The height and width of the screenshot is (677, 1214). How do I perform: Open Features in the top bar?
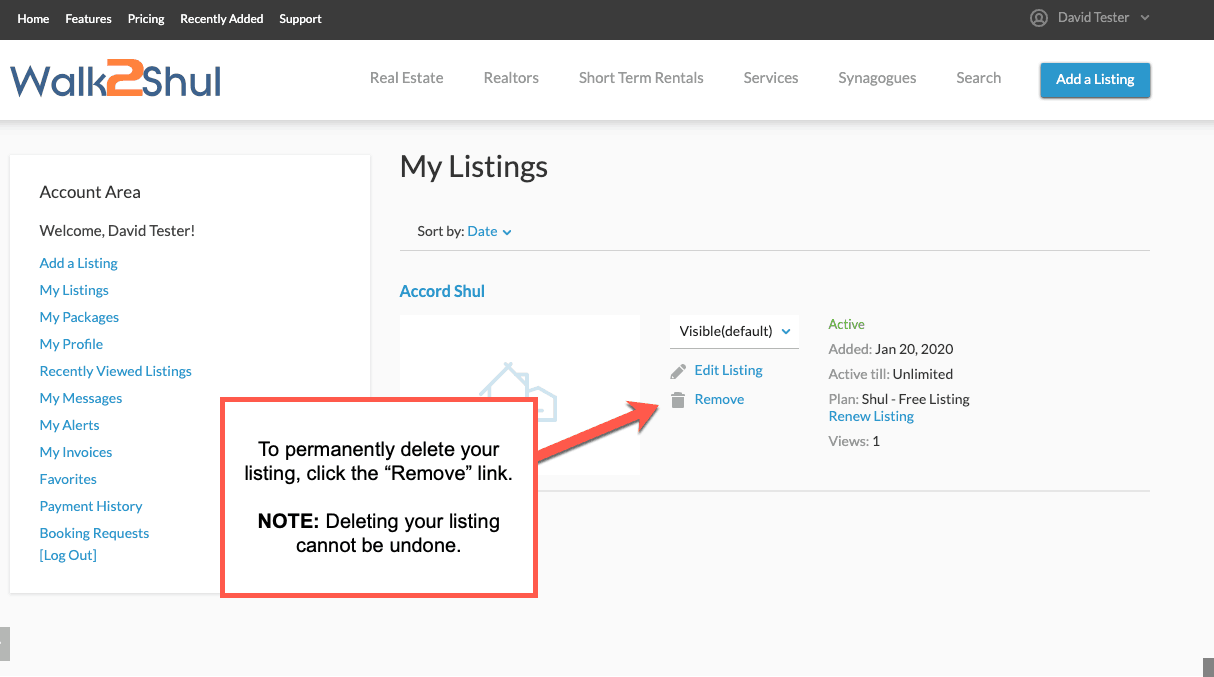point(88,19)
